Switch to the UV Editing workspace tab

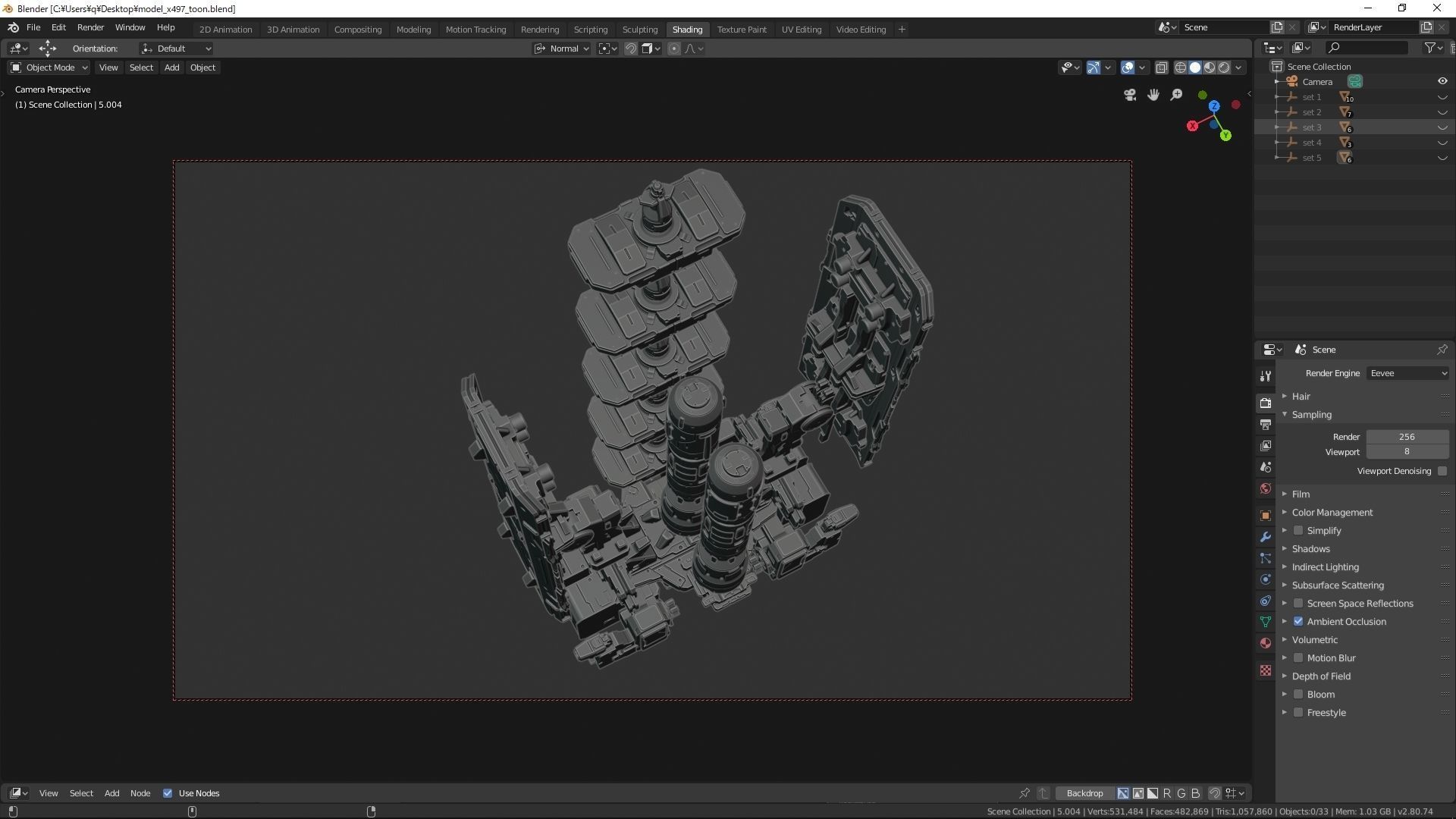point(802,29)
